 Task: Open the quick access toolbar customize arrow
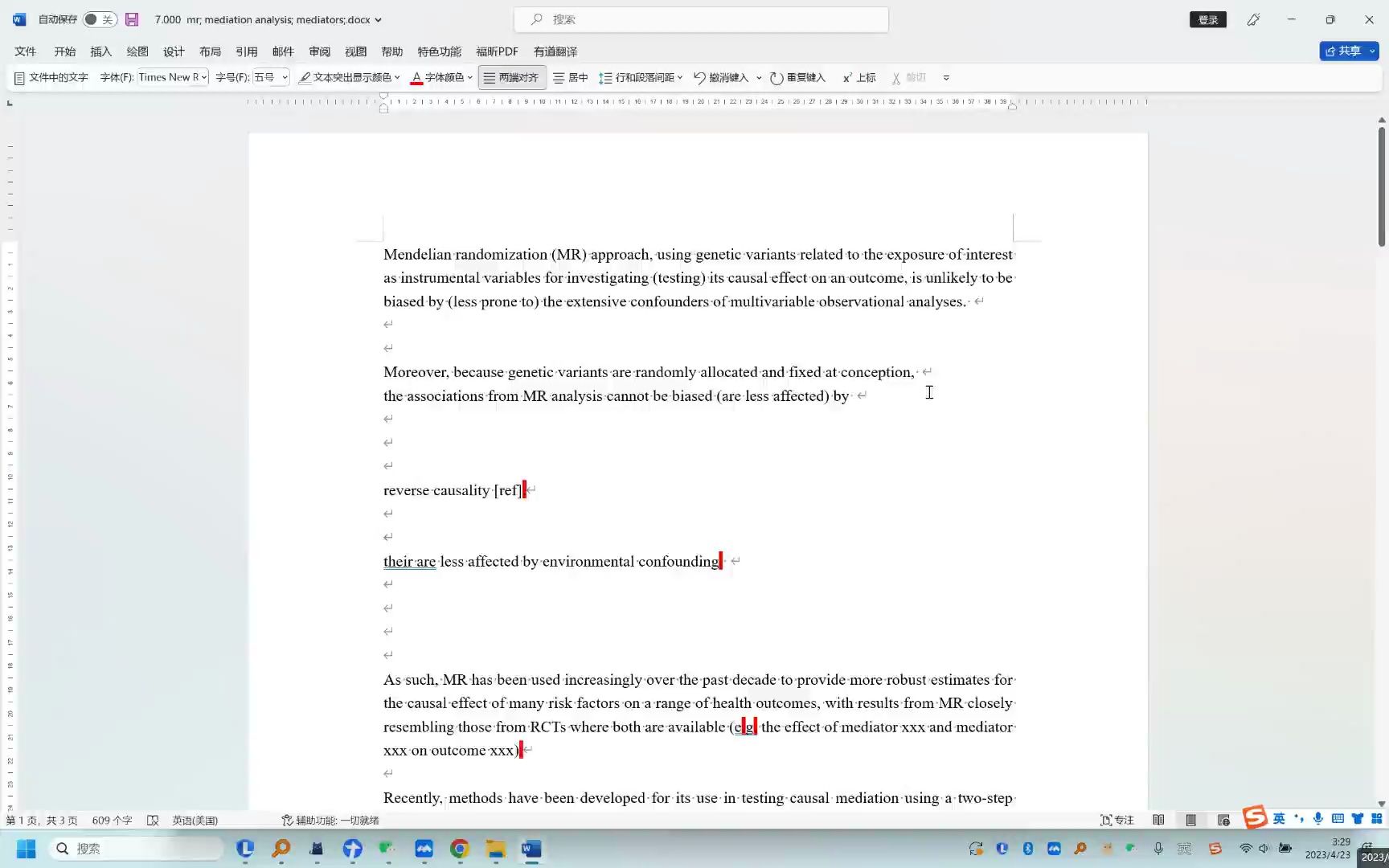pyautogui.click(x=946, y=78)
